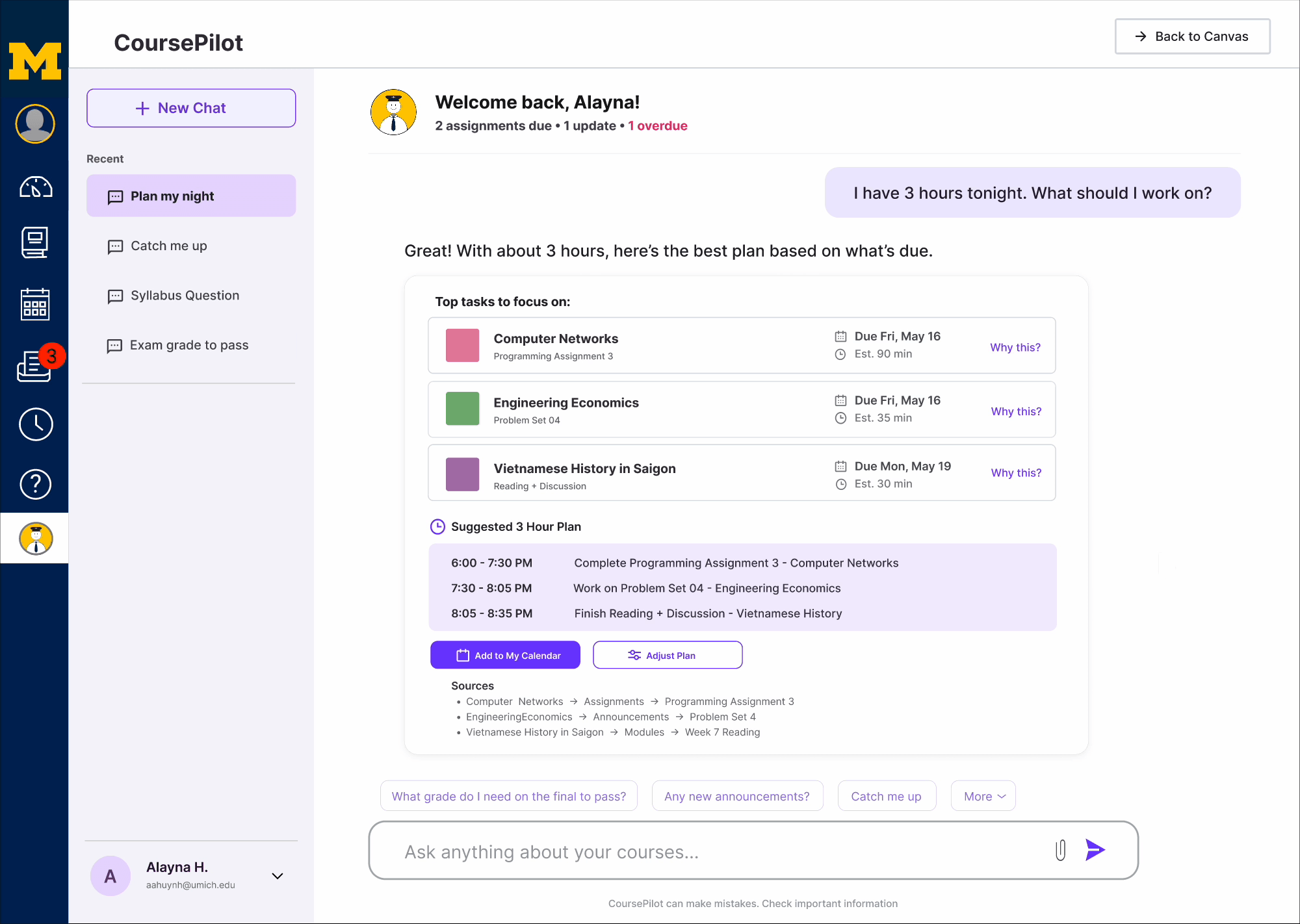Click the pink Computer Networks color swatch
1300x924 pixels.
[x=462, y=345]
